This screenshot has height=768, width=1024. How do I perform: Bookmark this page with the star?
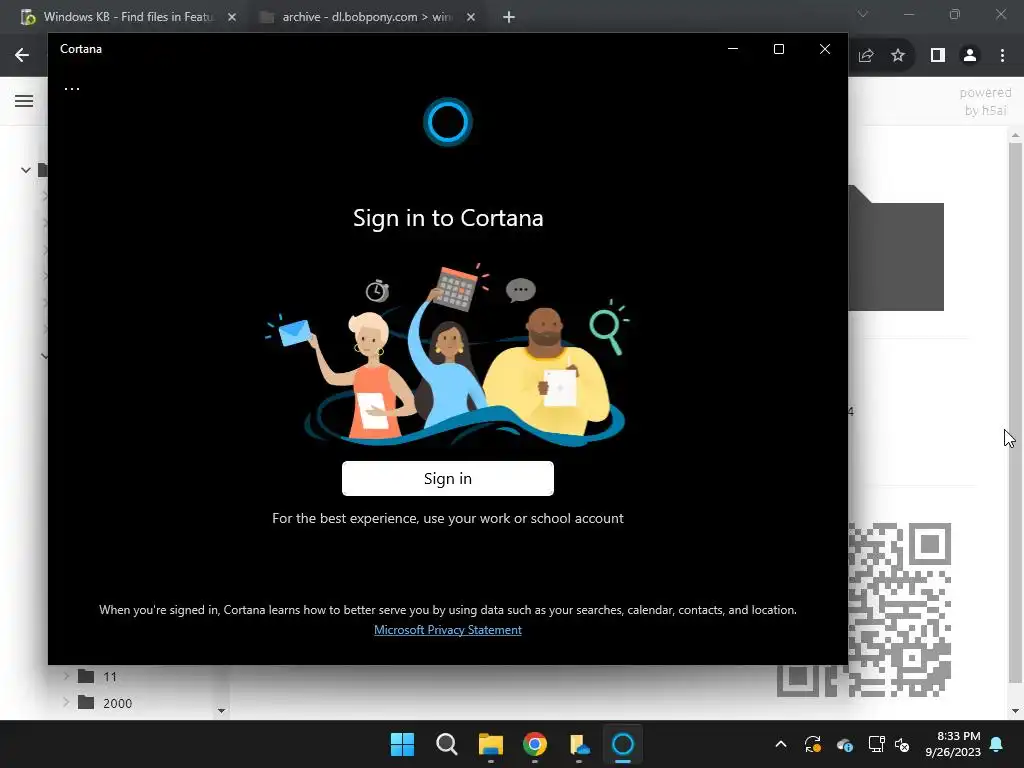tap(898, 56)
